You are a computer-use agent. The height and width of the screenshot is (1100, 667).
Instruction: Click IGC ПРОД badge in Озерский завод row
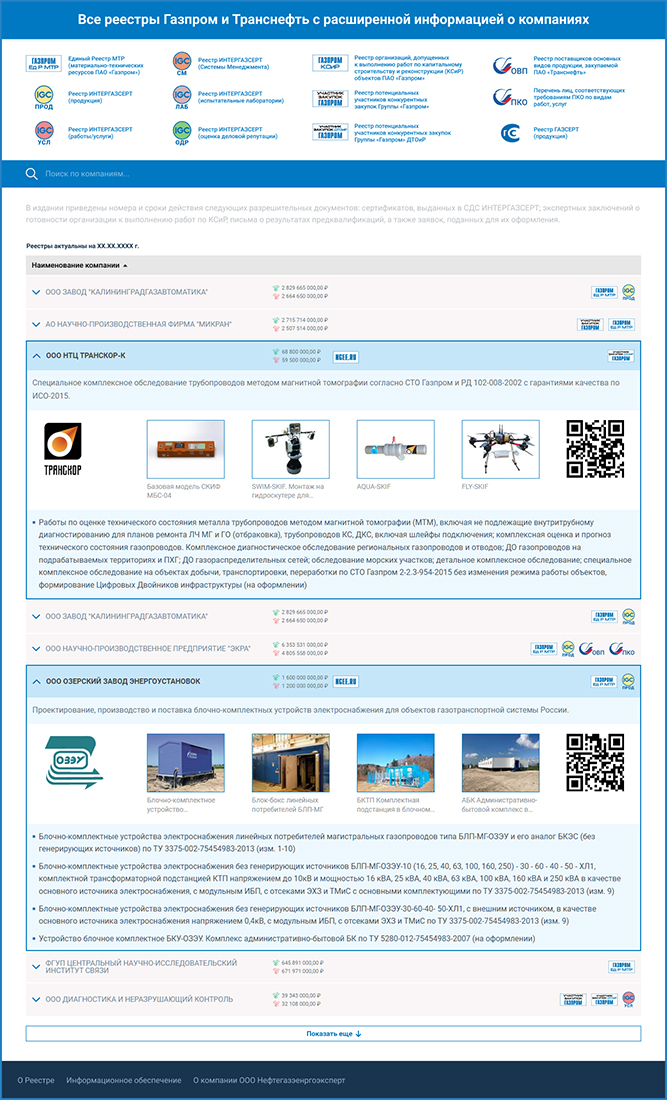pos(628,680)
